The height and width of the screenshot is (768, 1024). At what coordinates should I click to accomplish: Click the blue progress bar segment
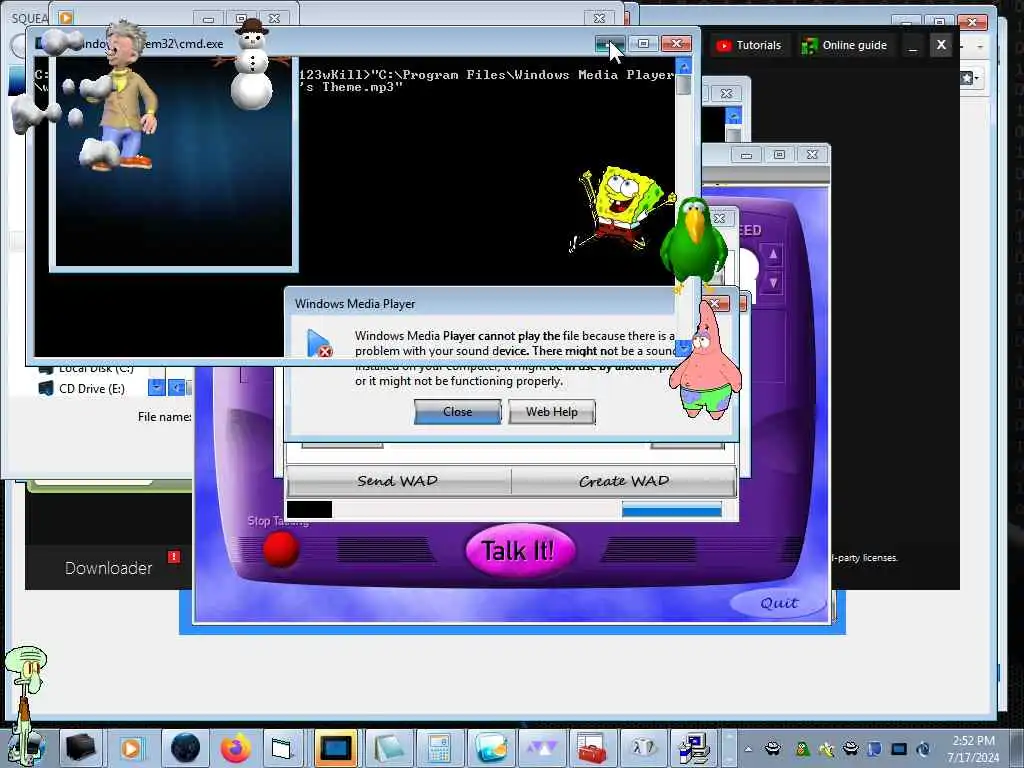pos(671,509)
